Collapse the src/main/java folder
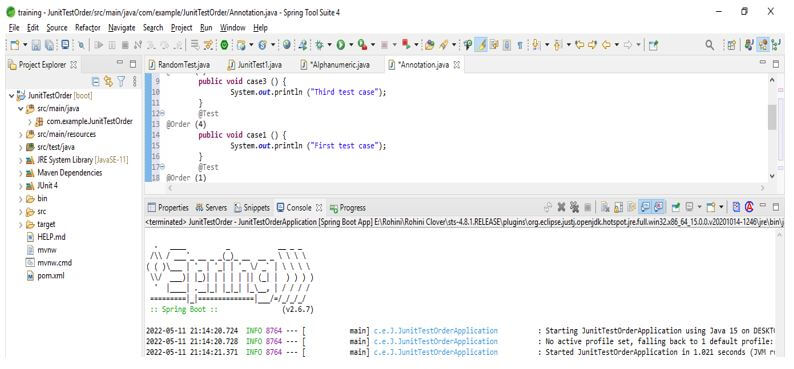 click(x=21, y=108)
